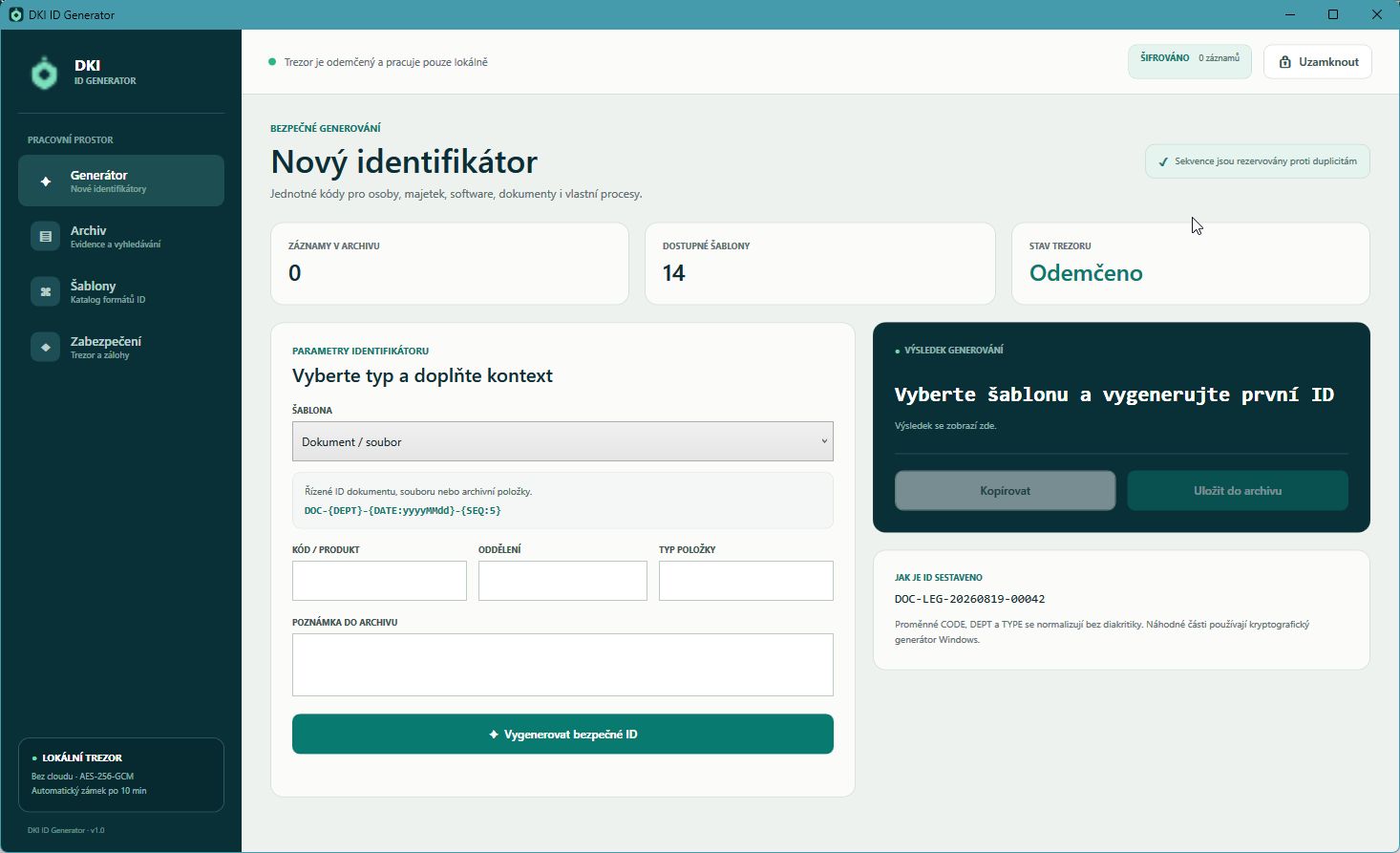This screenshot has width=1400, height=853.
Task: Click the example ID DOC-LEG-20260819-00042
Action: pyautogui.click(x=969, y=599)
